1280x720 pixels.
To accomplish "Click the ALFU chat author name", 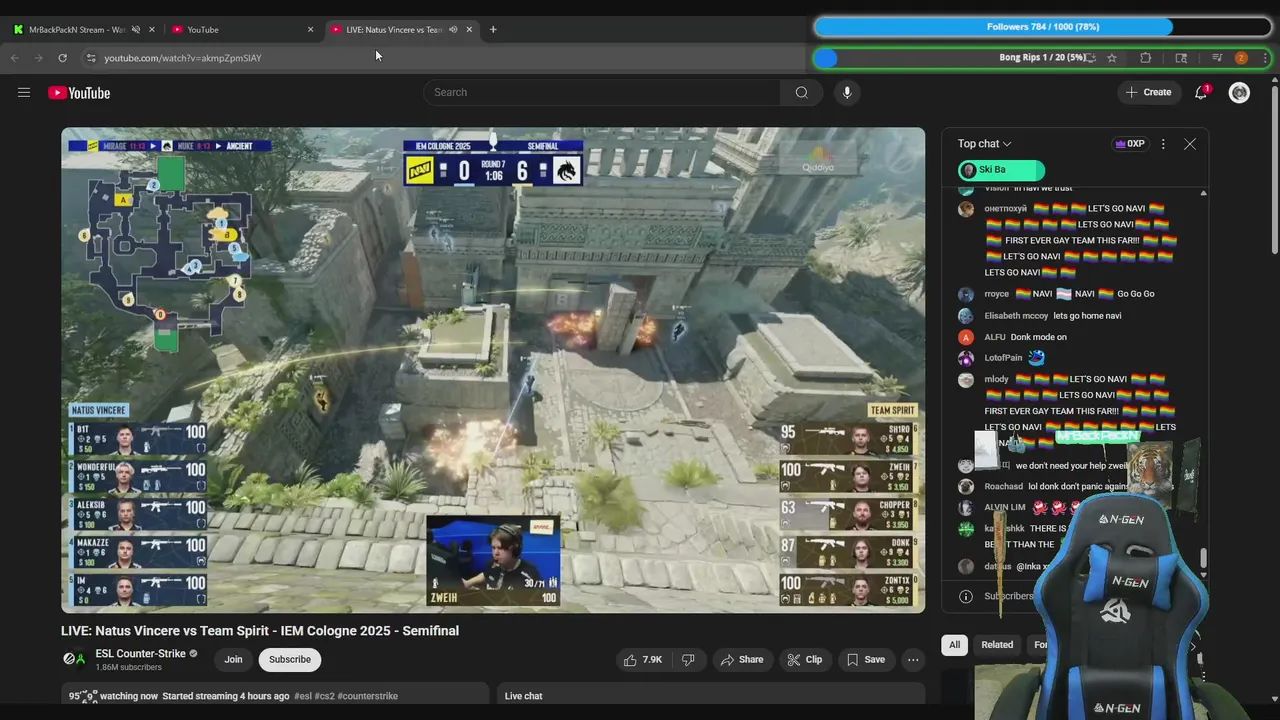I will 995,337.
